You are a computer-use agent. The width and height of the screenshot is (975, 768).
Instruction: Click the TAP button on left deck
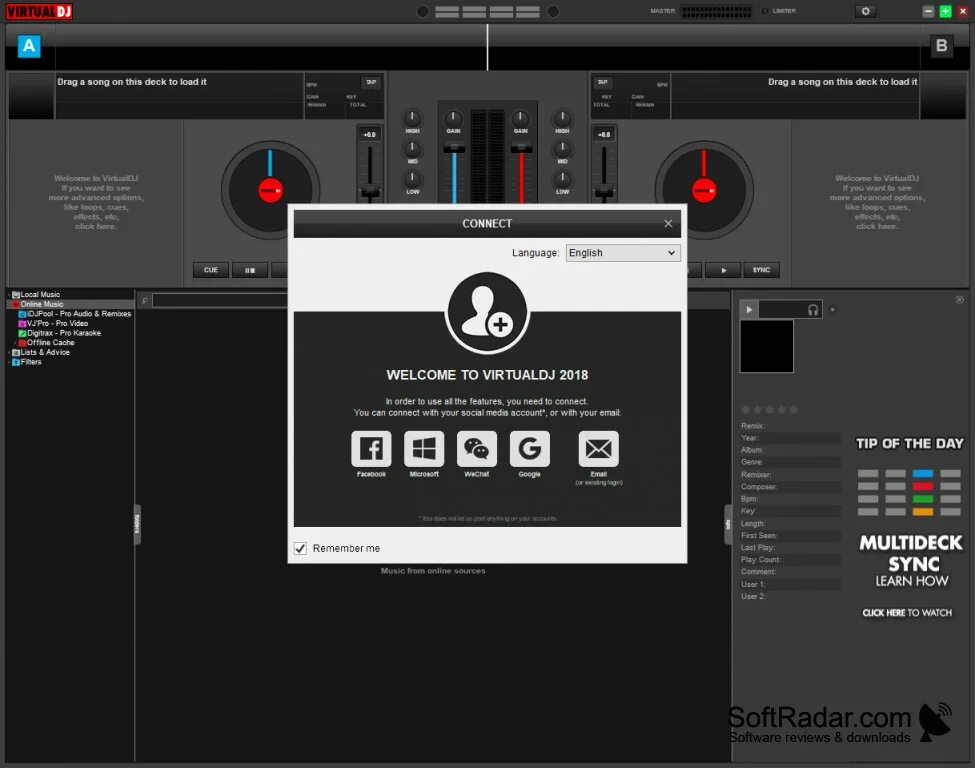(x=371, y=82)
